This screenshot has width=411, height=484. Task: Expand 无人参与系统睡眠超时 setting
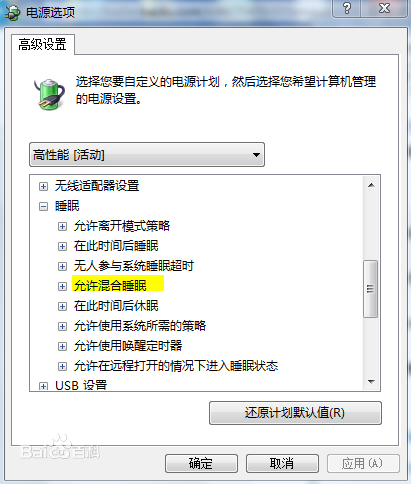(62, 266)
